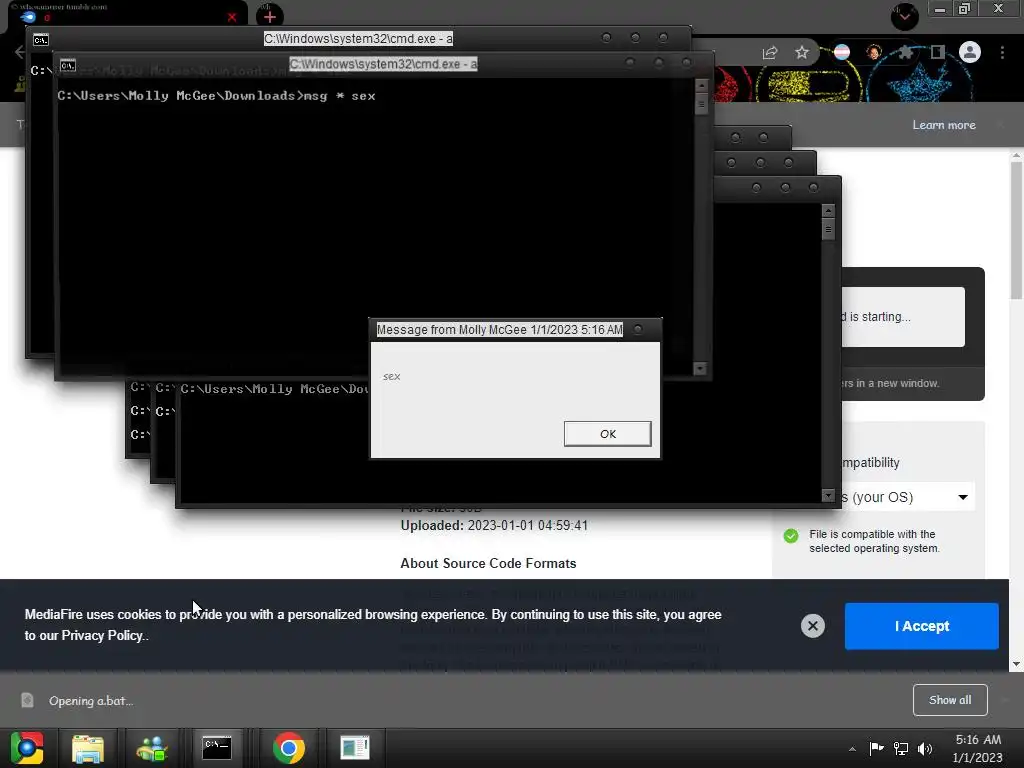Click the cmd icon in the front cmd.exe title bar
Image resolution: width=1024 pixels, height=768 pixels.
68,65
